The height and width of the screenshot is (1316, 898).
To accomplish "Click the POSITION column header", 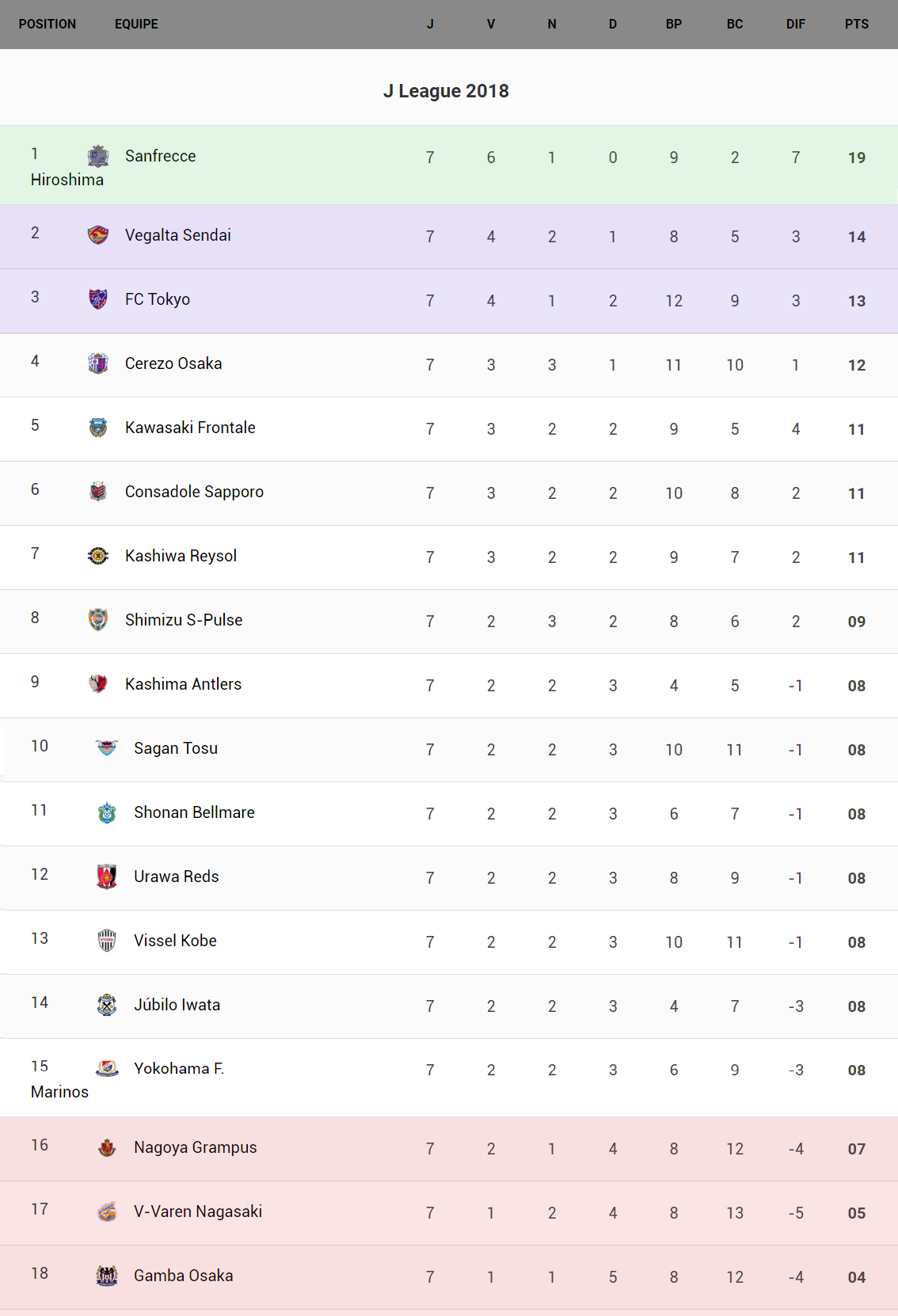I will pyautogui.click(x=48, y=24).
